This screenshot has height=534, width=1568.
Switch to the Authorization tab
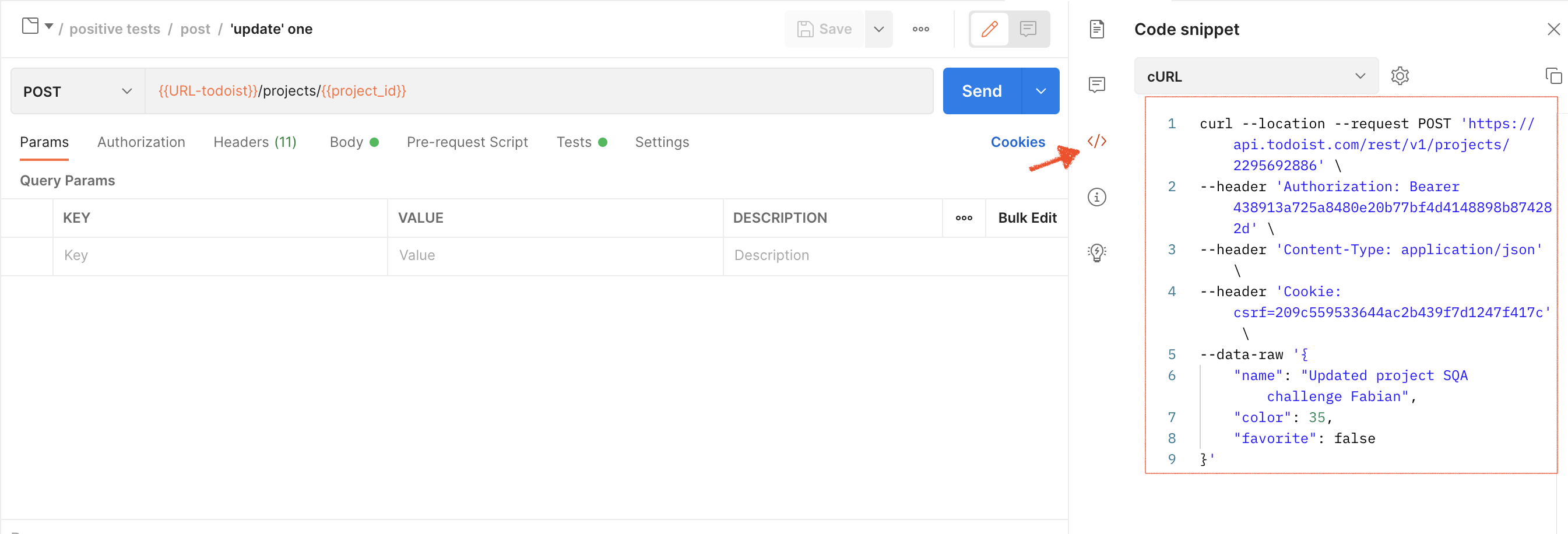click(x=141, y=142)
